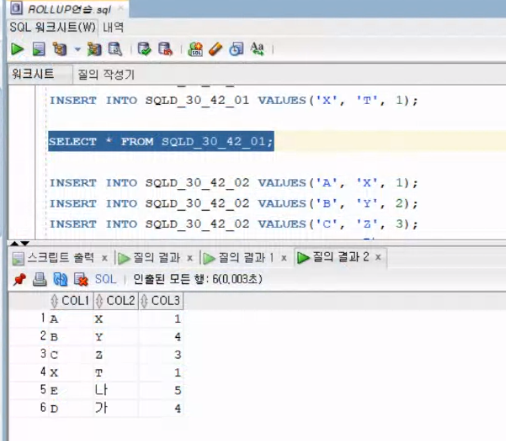Viewport: 506px width, 441px height.
Task: Click the delete row red X icon
Action: (81, 279)
